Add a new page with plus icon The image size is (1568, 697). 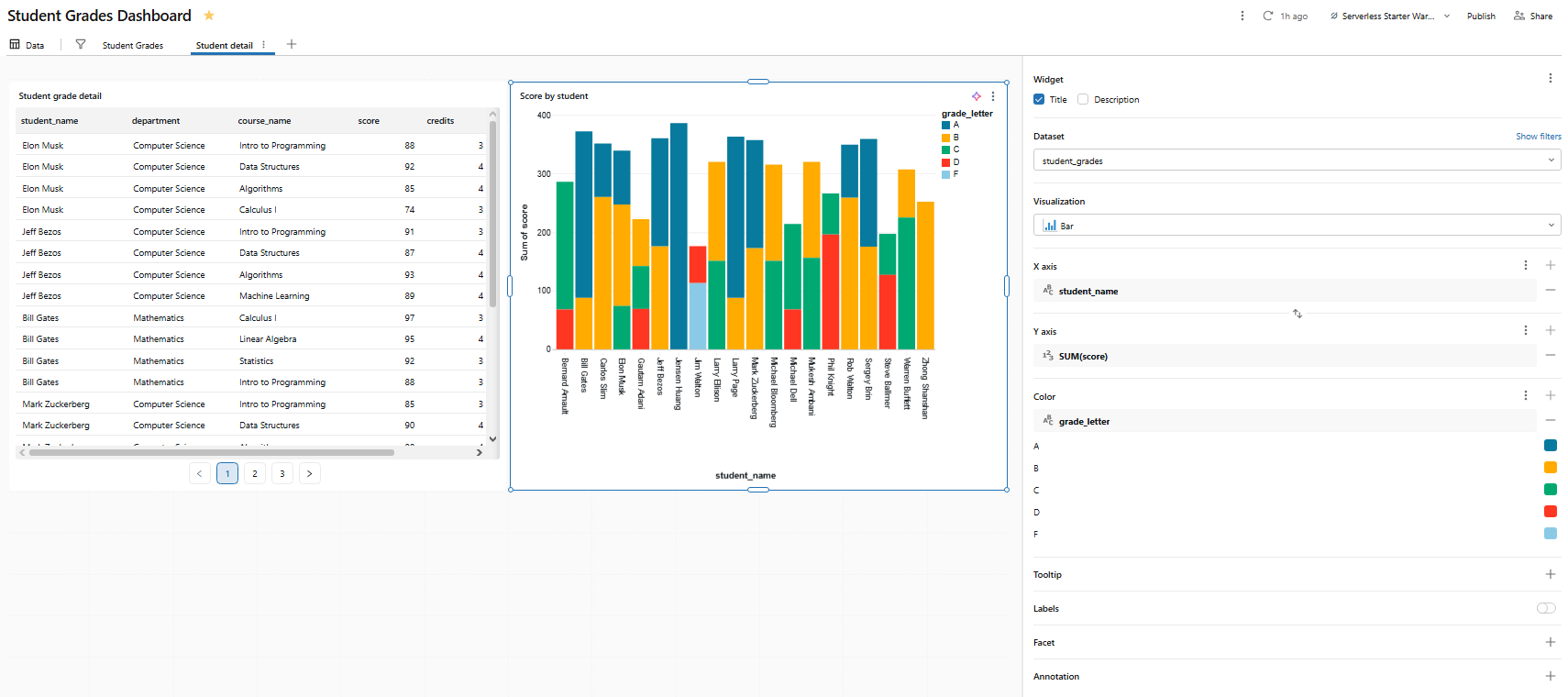[292, 44]
